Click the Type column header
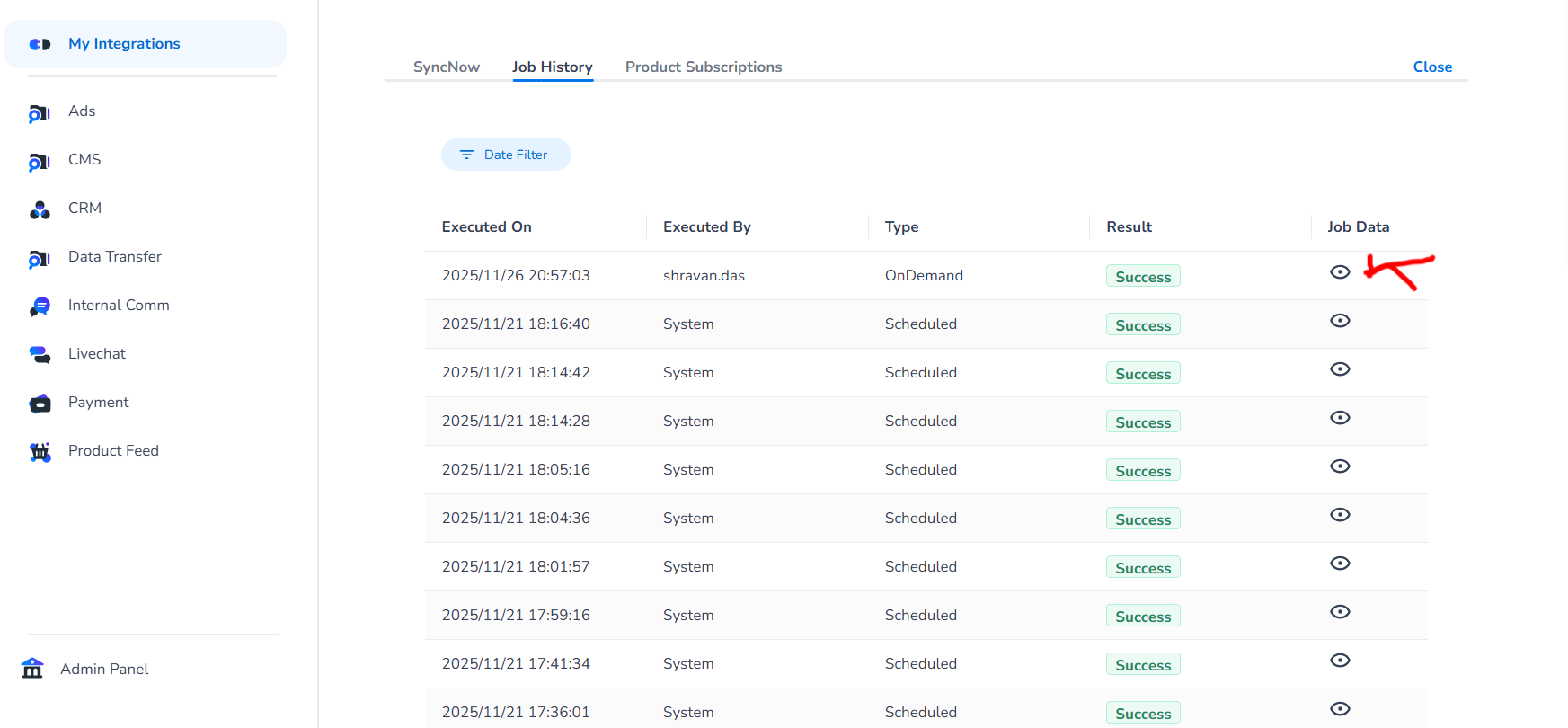The image size is (1568, 728). pyautogui.click(x=901, y=226)
